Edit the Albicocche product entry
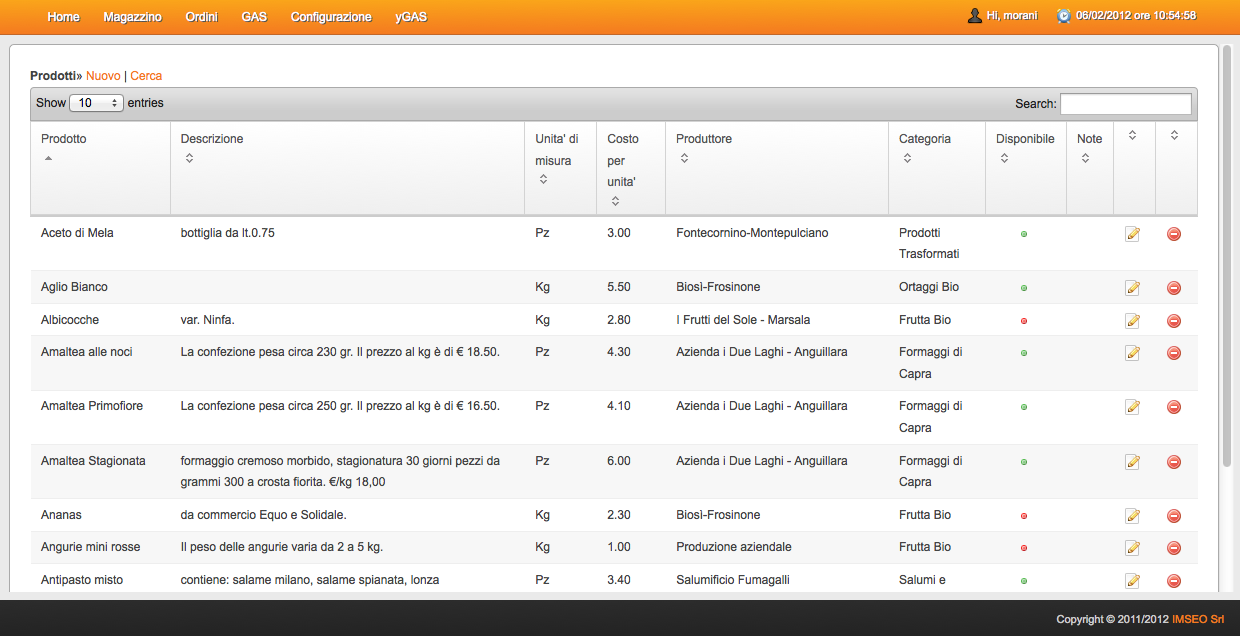Viewport: 1240px width, 636px height. pyautogui.click(x=1132, y=321)
